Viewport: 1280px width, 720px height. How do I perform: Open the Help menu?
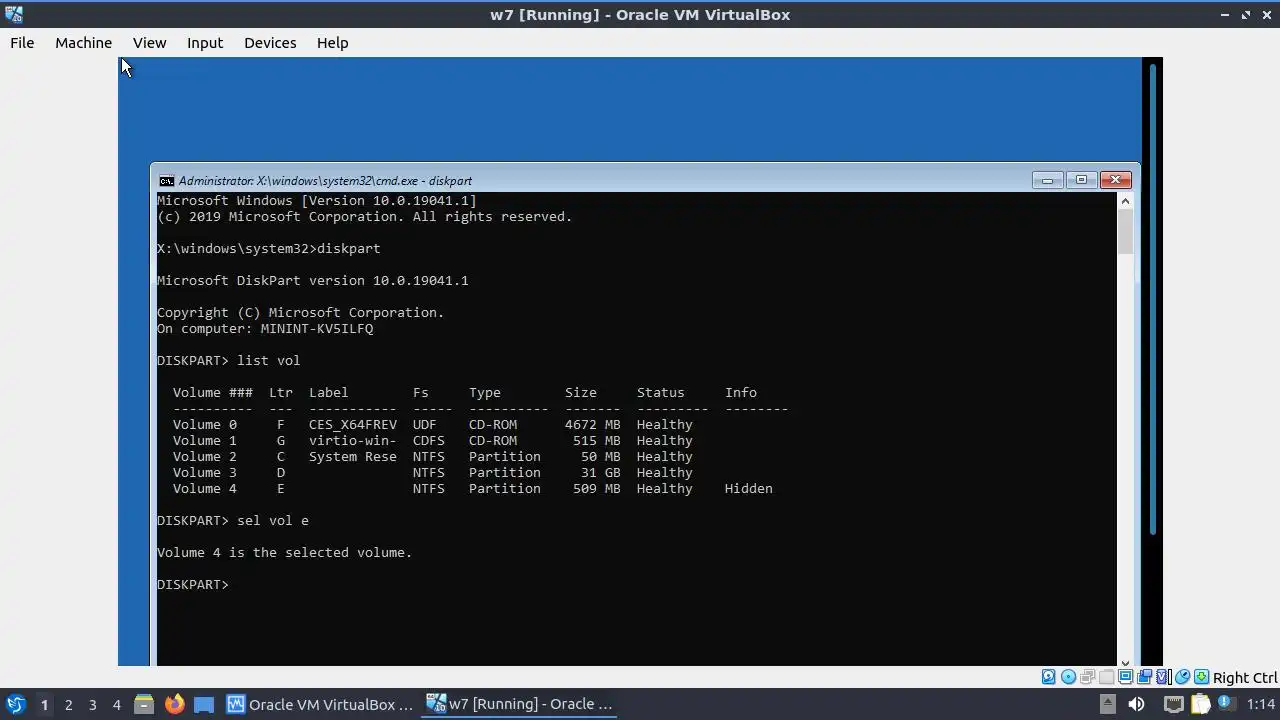pos(332,43)
